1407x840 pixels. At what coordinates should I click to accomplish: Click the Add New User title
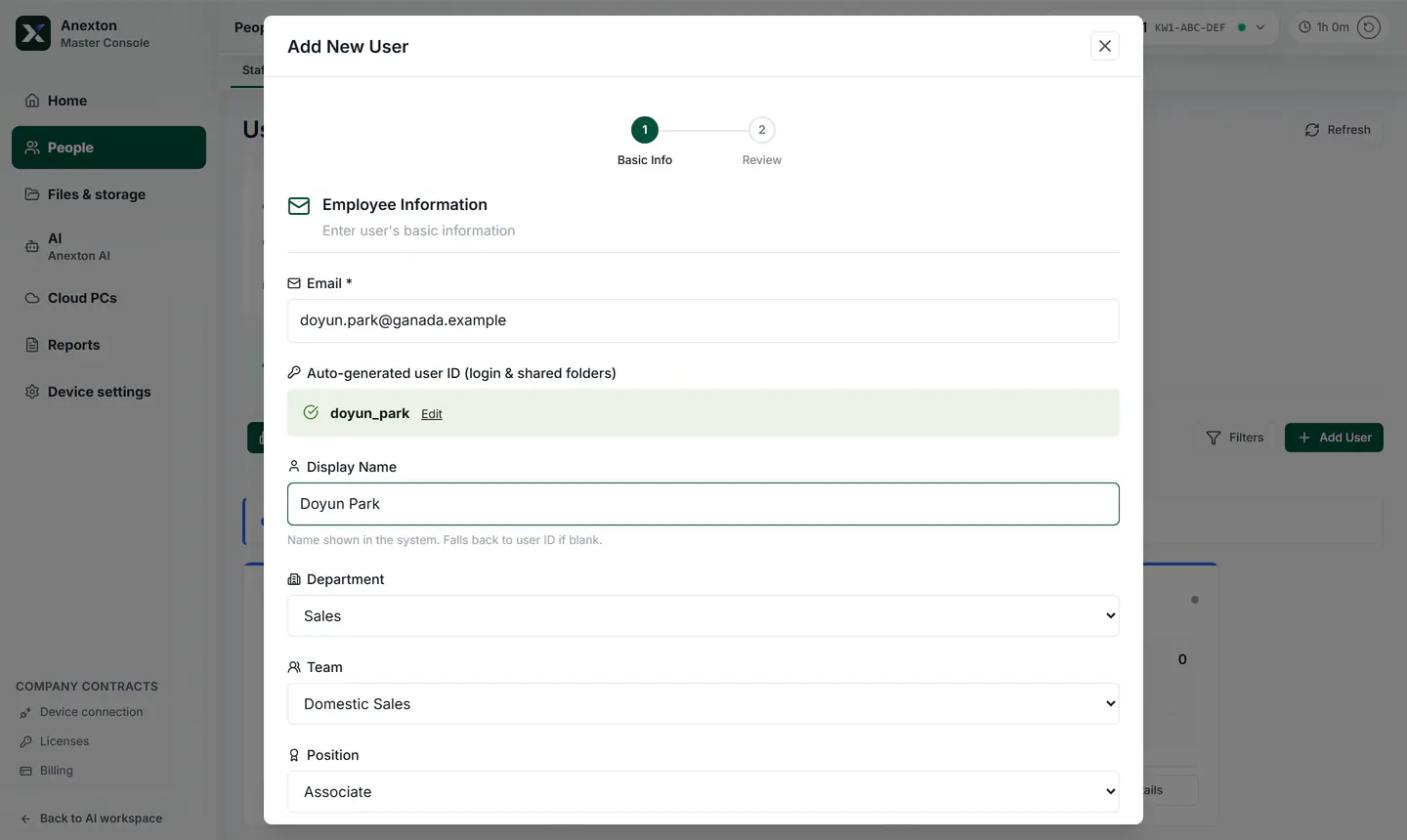click(x=348, y=47)
